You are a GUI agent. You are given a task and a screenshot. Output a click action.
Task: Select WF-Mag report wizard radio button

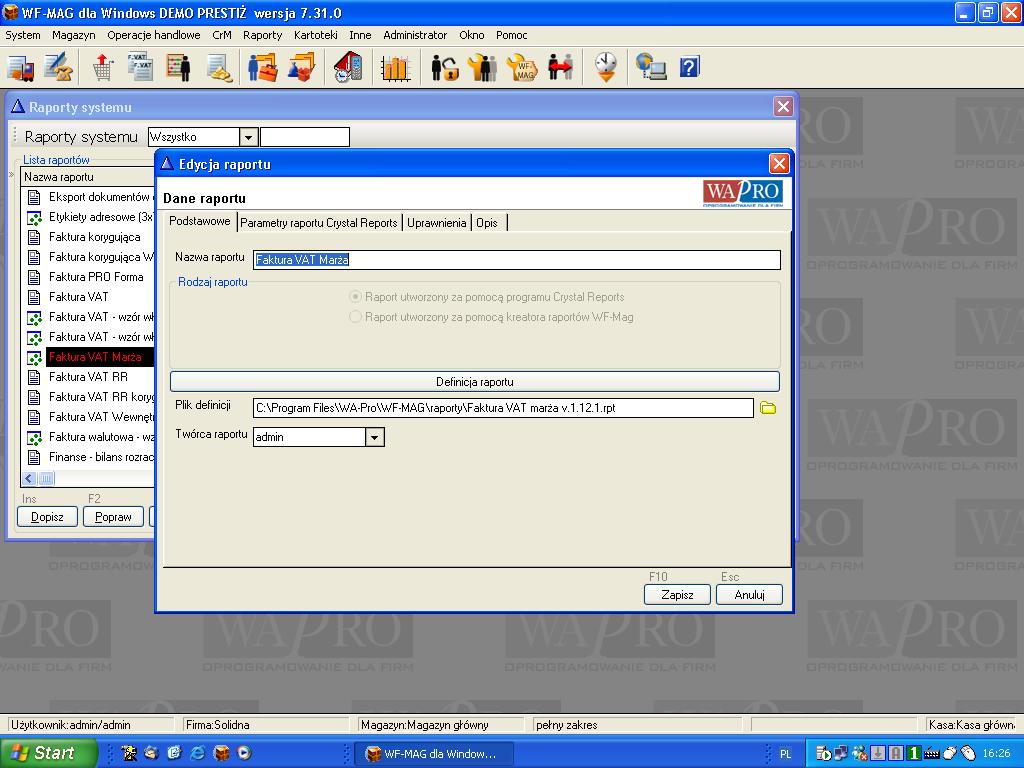pyautogui.click(x=355, y=317)
